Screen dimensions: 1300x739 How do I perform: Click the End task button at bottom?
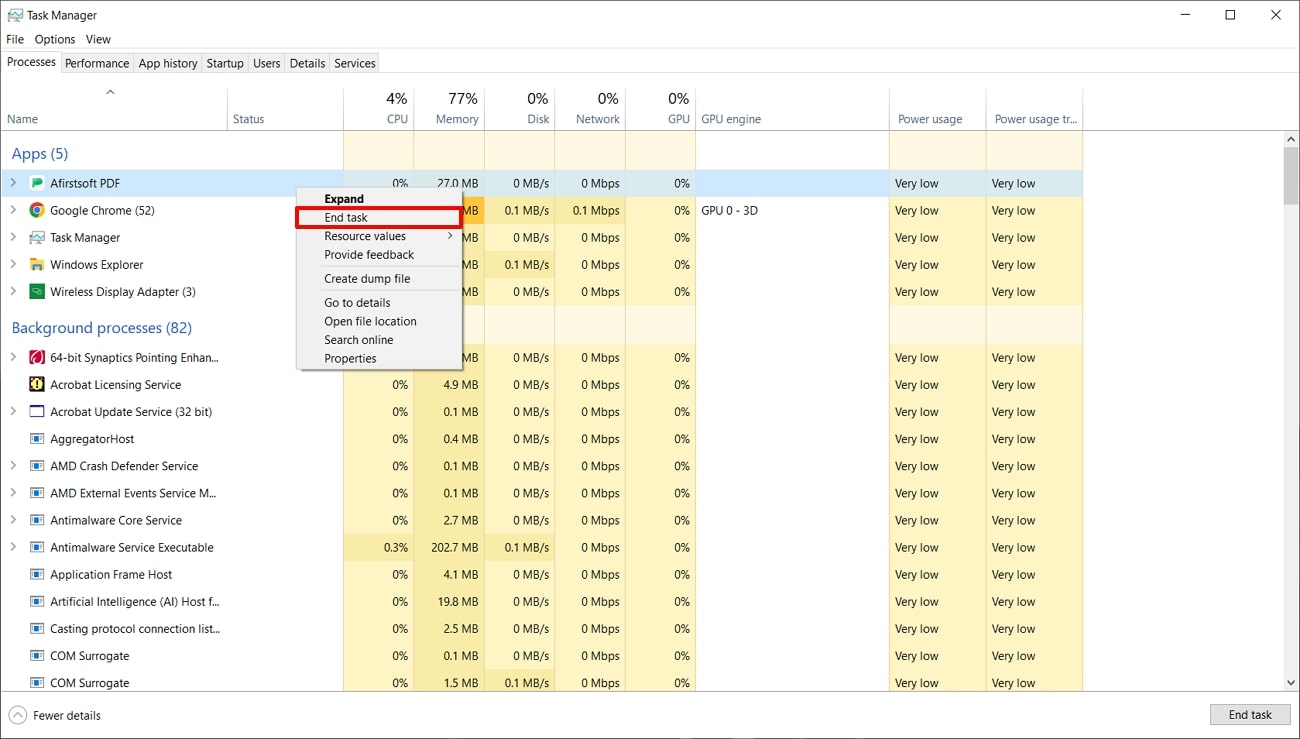click(1250, 714)
